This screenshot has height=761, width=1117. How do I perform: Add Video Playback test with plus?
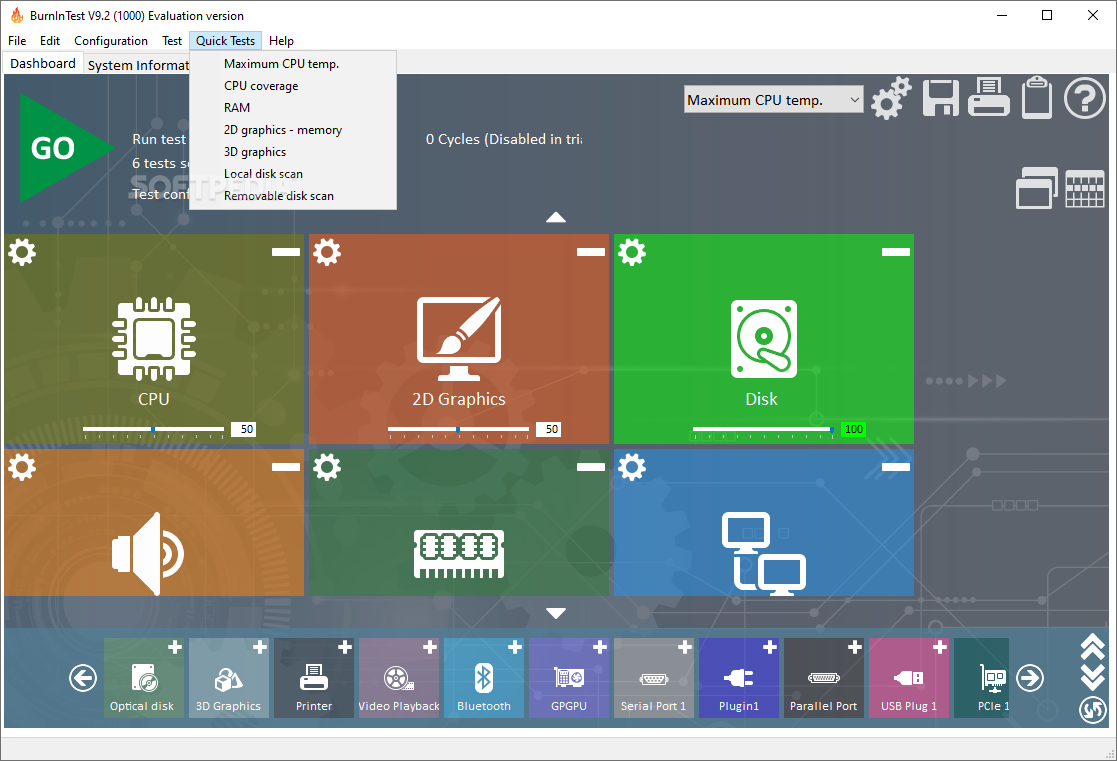(430, 647)
